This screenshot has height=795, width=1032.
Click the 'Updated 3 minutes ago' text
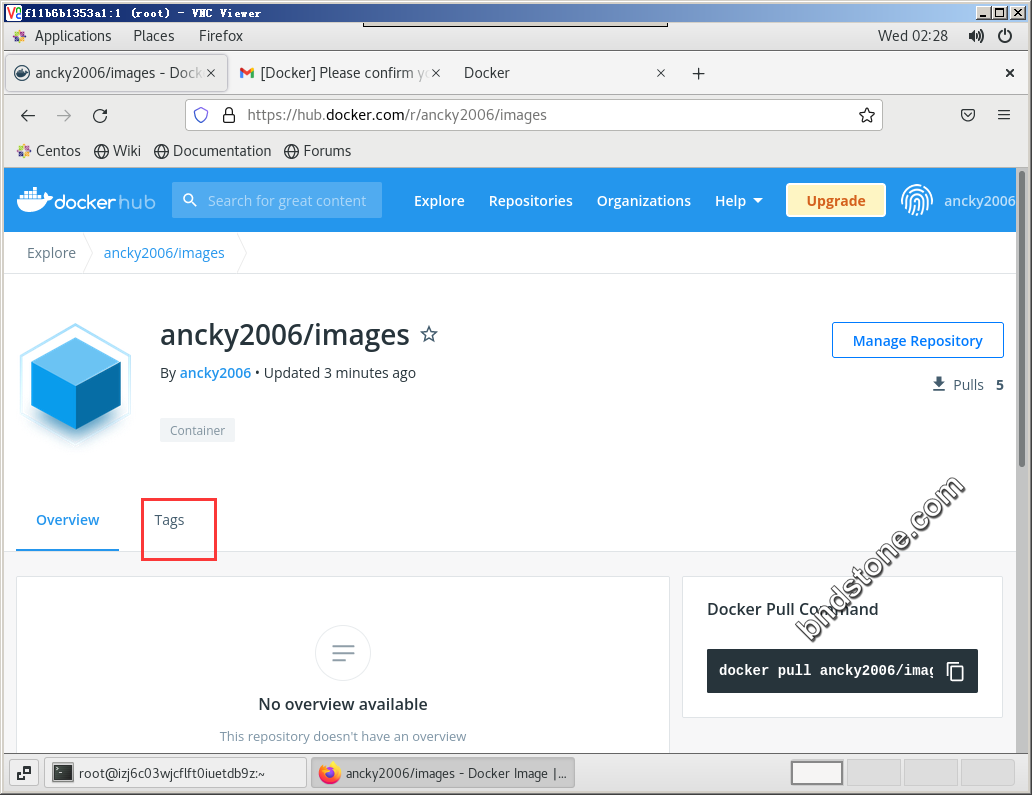340,373
